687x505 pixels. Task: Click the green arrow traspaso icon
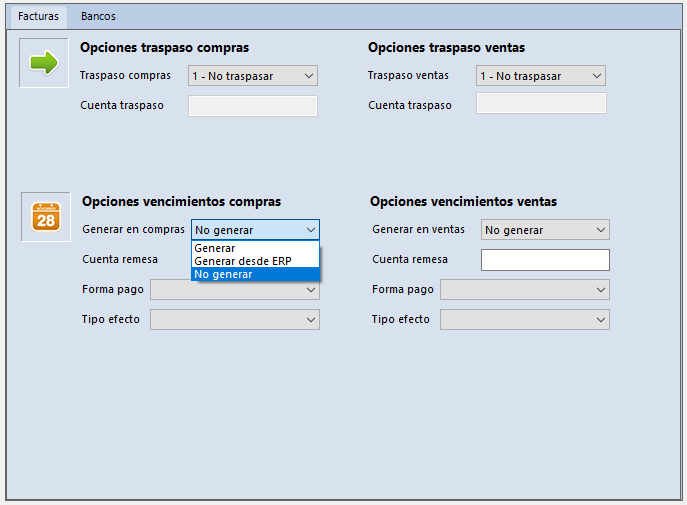44,63
